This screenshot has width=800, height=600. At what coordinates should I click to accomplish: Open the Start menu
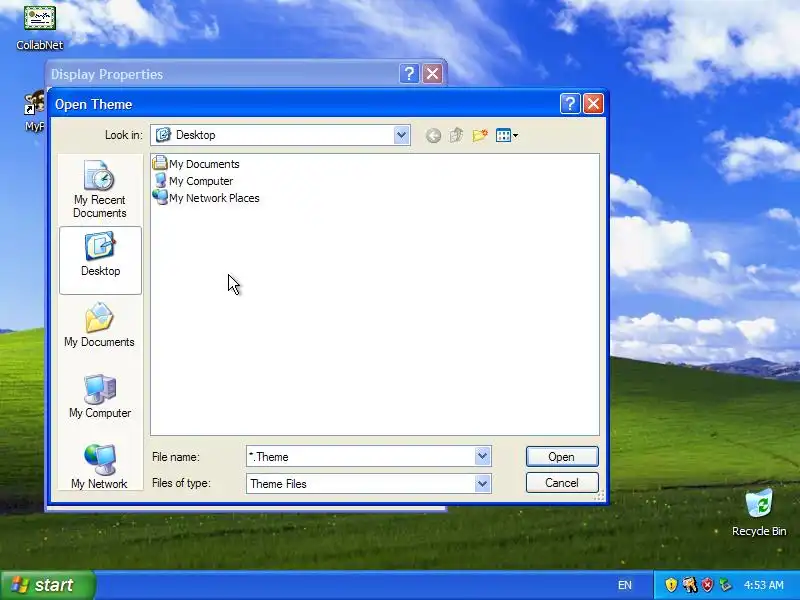pyautogui.click(x=47, y=585)
